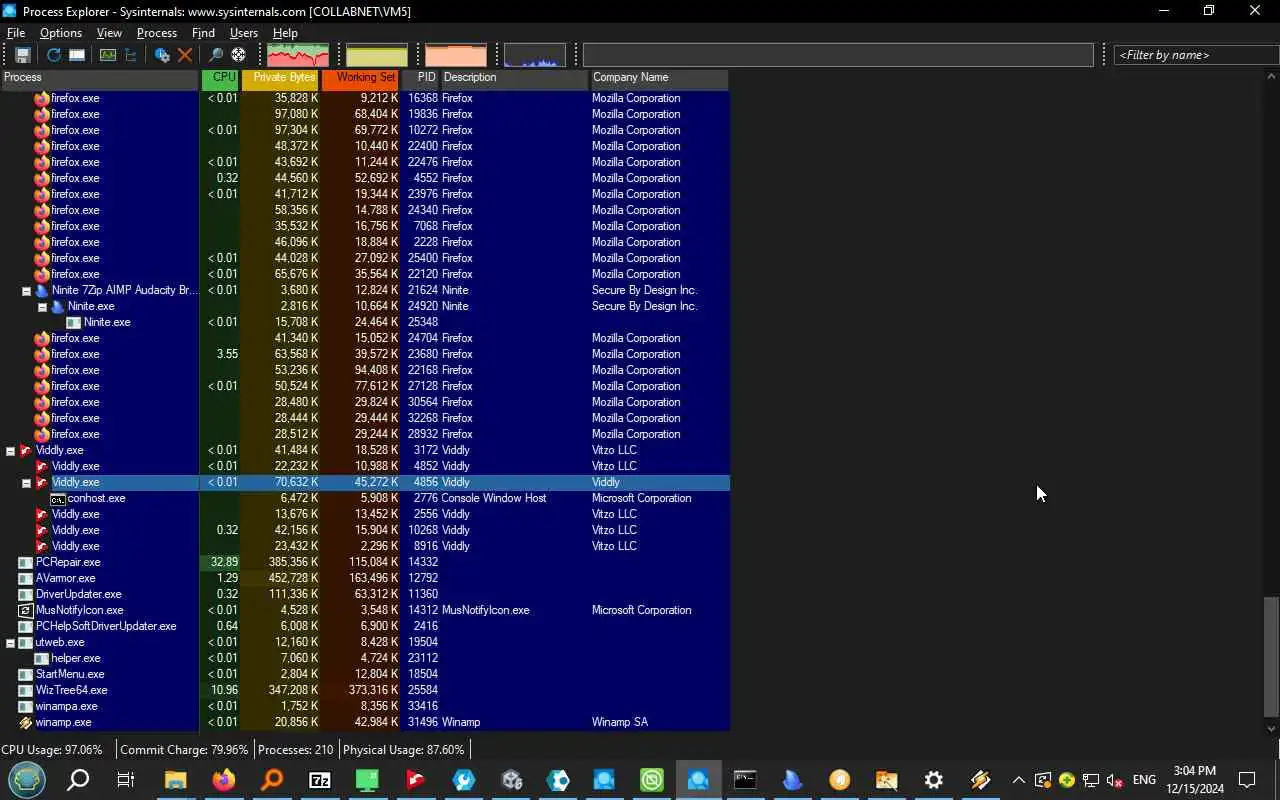Click the Save toolbar icon
This screenshot has width=1280, height=800.
[22, 55]
